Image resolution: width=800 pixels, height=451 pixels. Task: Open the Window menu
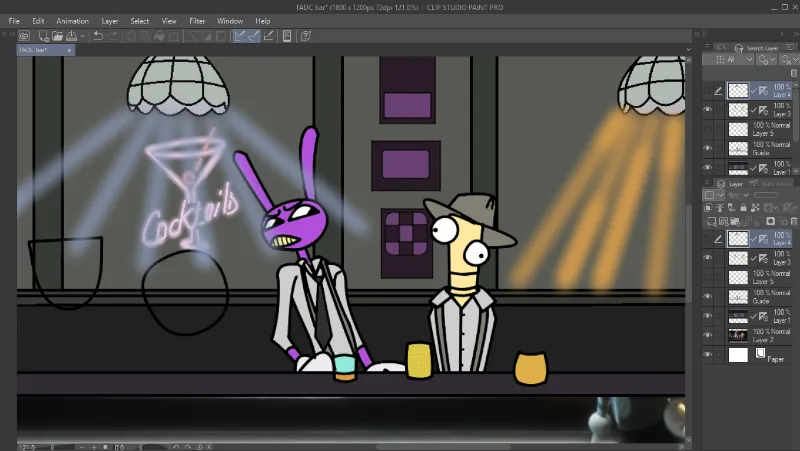230,21
